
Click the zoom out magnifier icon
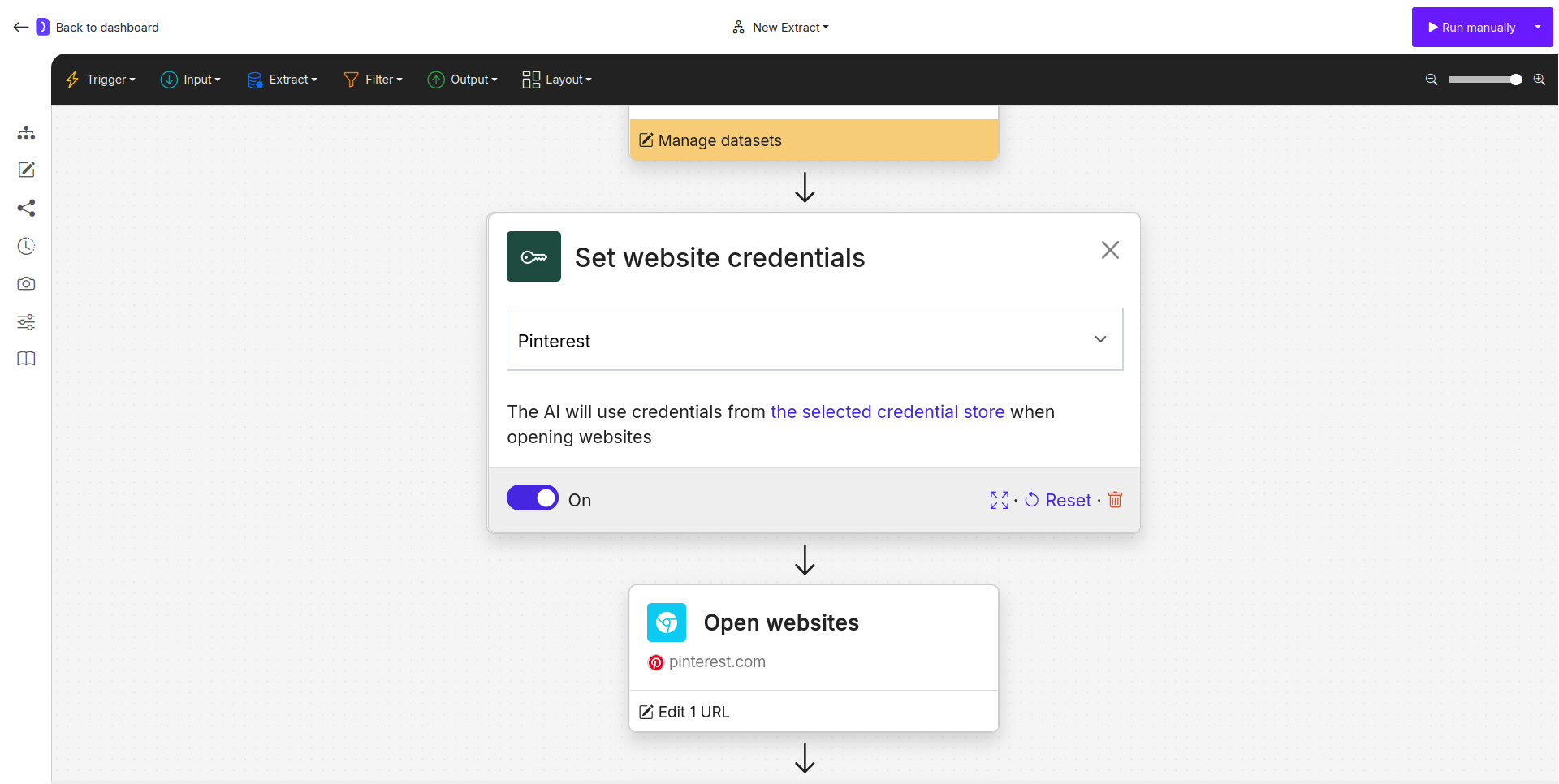coord(1431,80)
